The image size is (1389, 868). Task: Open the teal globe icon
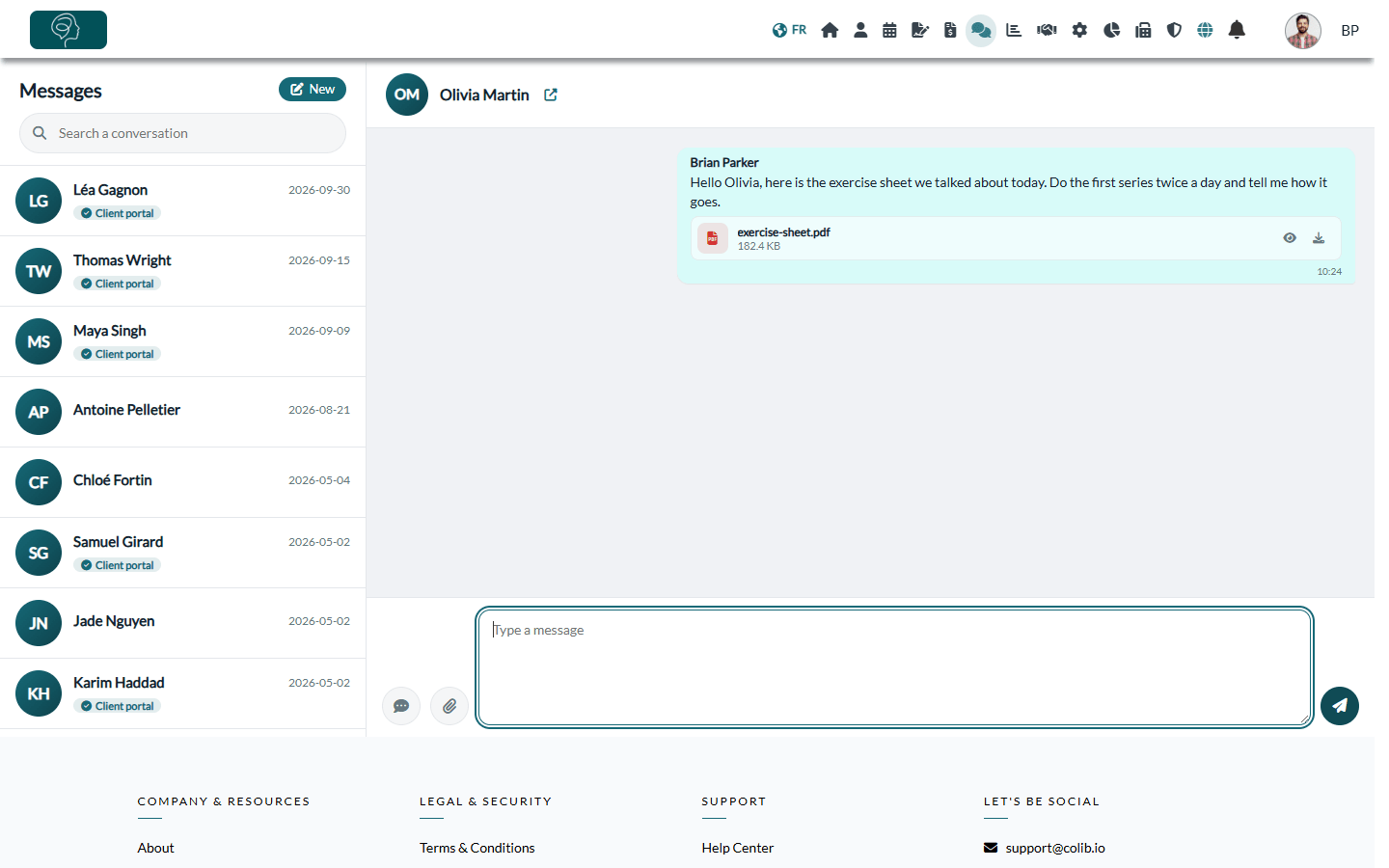(1205, 30)
